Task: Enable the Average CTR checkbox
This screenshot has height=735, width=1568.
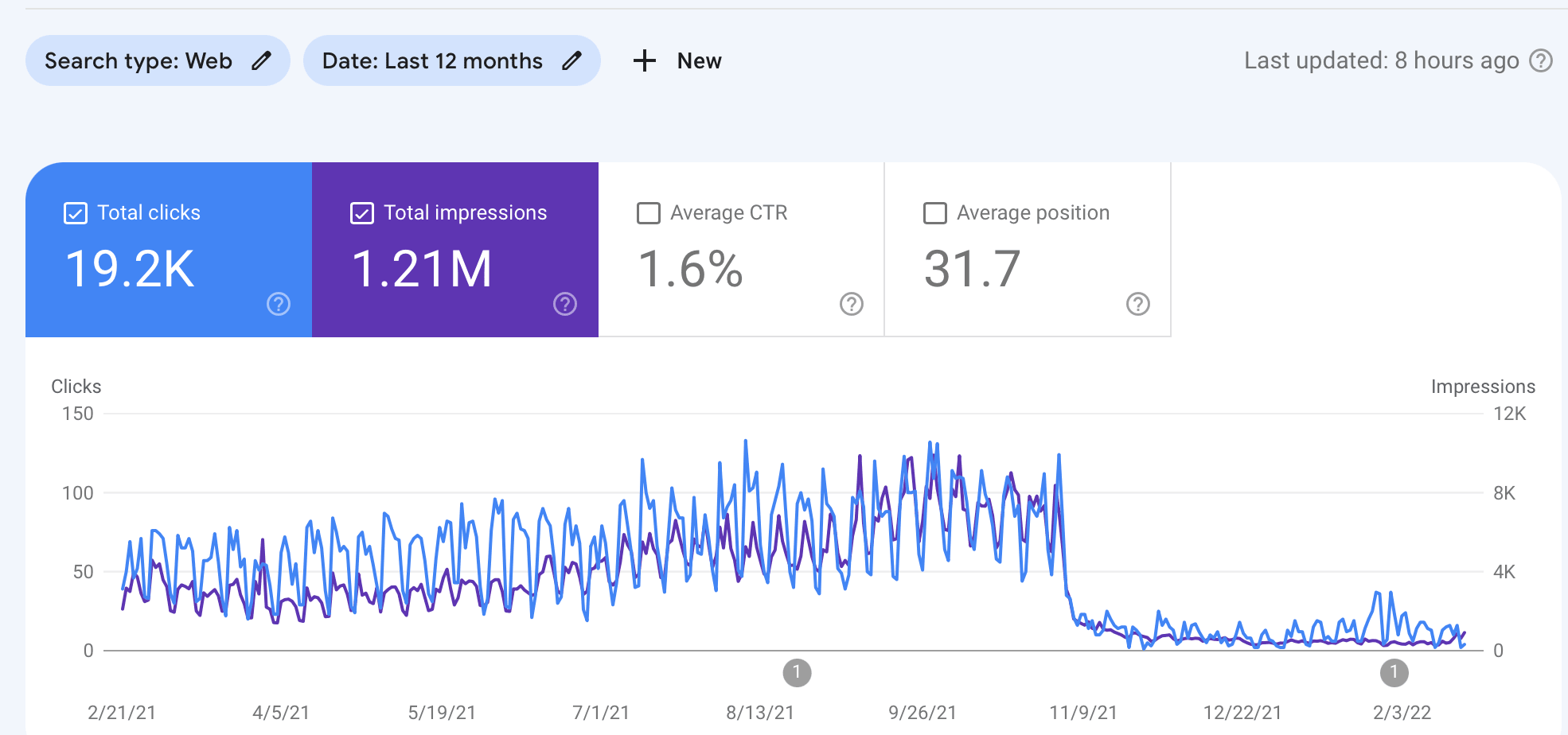Action: click(x=648, y=212)
